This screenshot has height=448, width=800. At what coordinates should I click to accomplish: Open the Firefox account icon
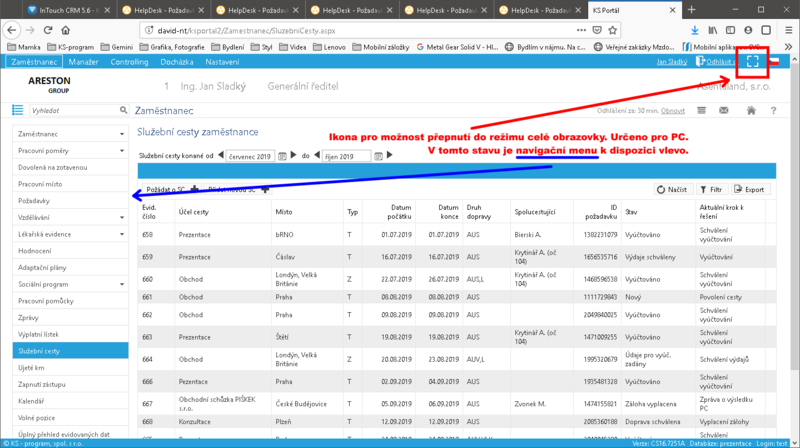click(x=748, y=30)
